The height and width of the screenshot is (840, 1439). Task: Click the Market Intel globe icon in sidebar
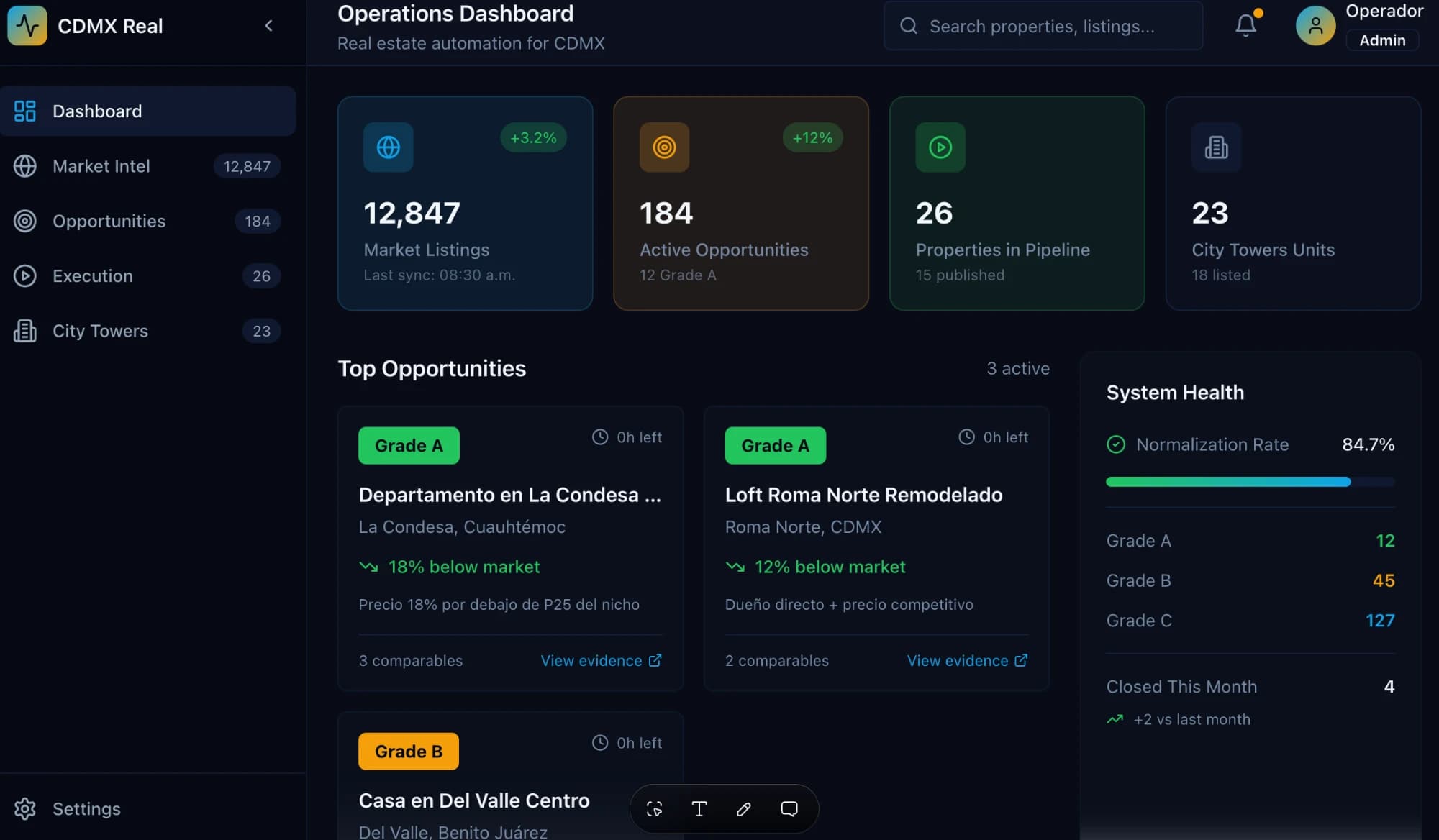coord(25,166)
